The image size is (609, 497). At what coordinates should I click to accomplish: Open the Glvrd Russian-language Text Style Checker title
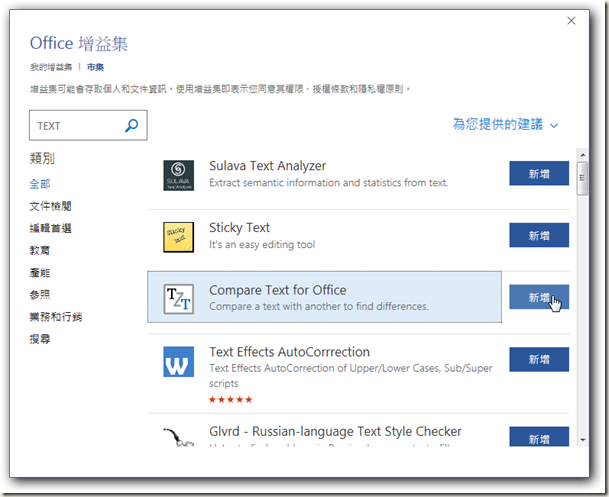pos(335,431)
